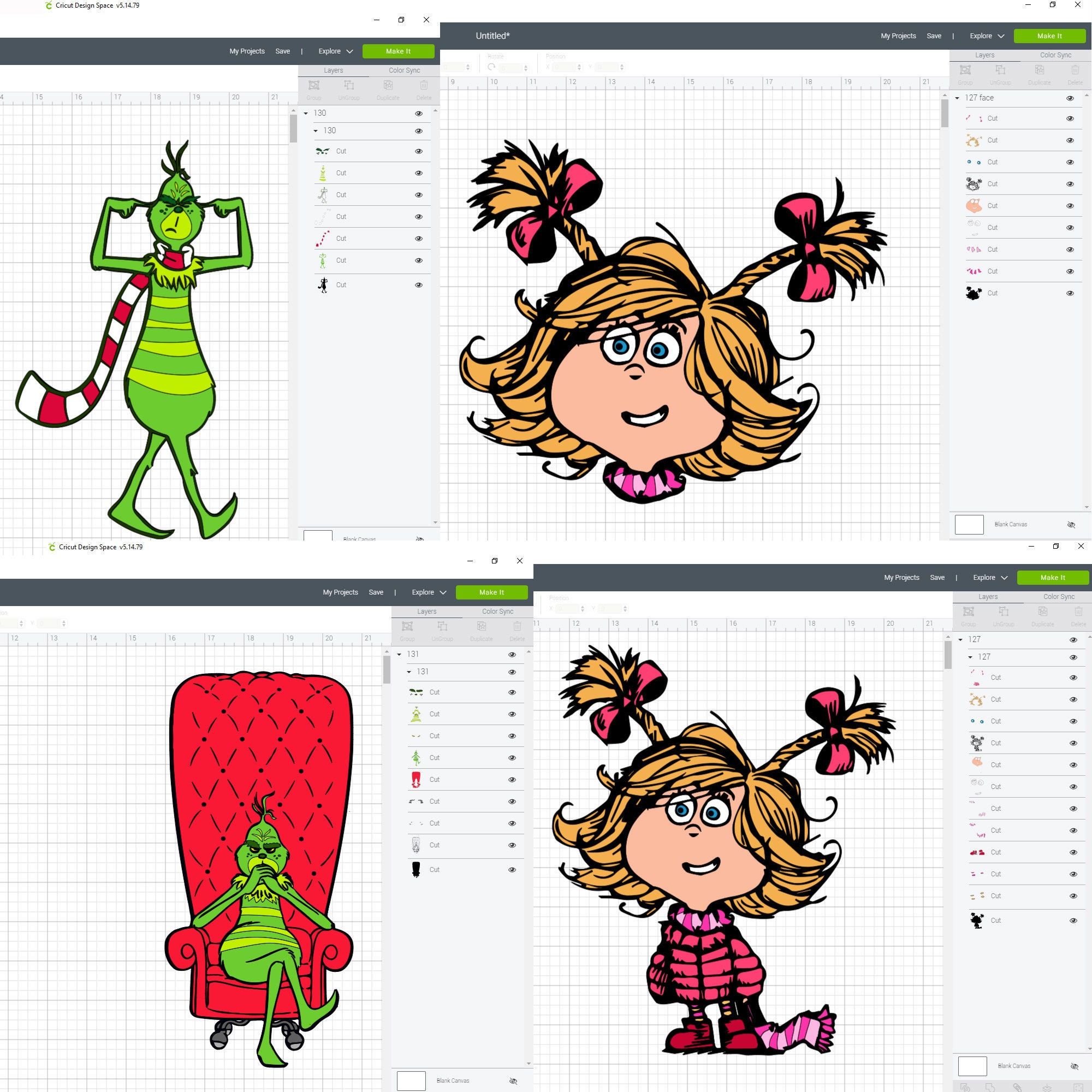This screenshot has width=1092, height=1092.
Task: Click Make It in the Untitled* window
Action: (1049, 35)
